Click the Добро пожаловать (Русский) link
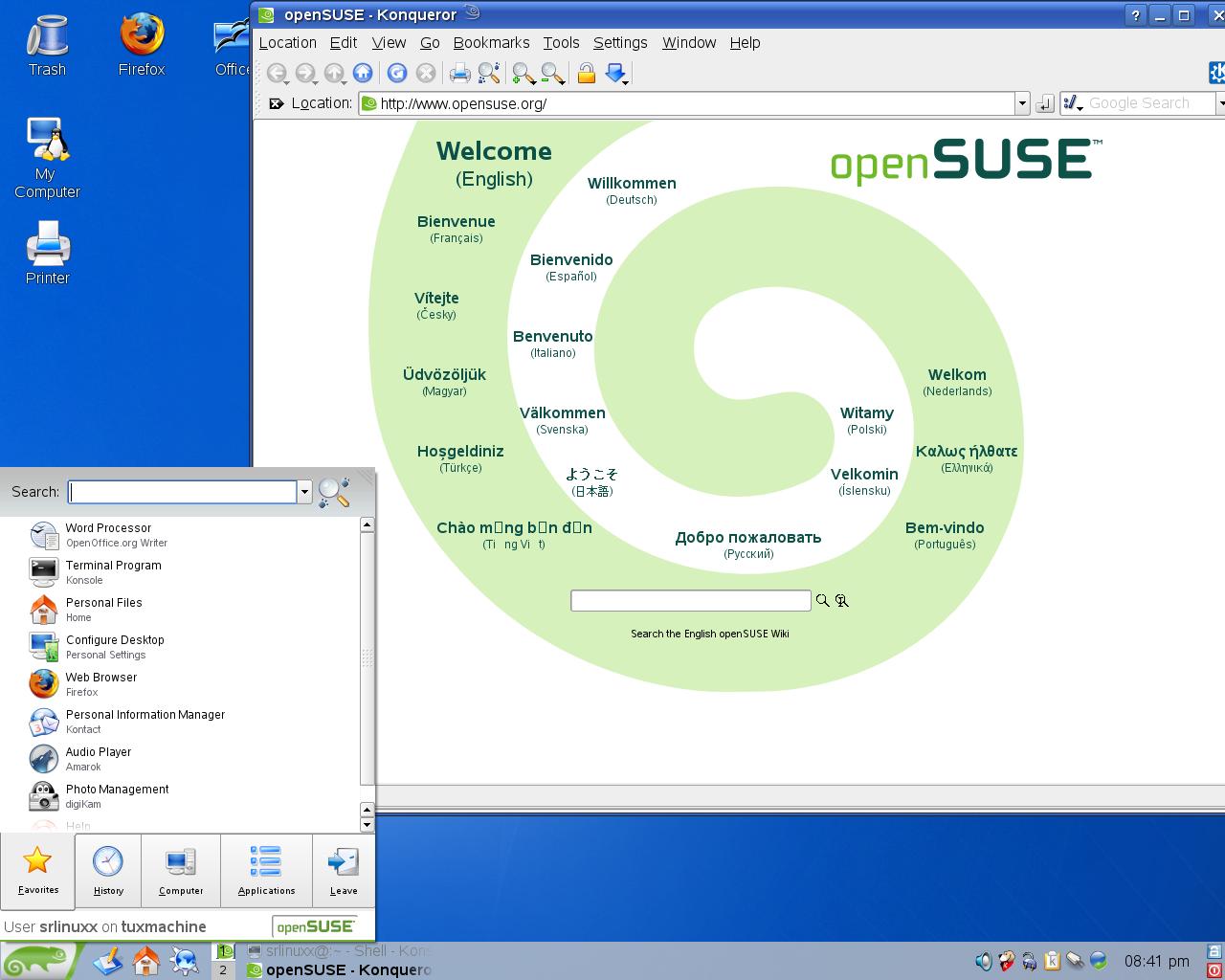Image resolution: width=1225 pixels, height=980 pixels. click(x=748, y=544)
